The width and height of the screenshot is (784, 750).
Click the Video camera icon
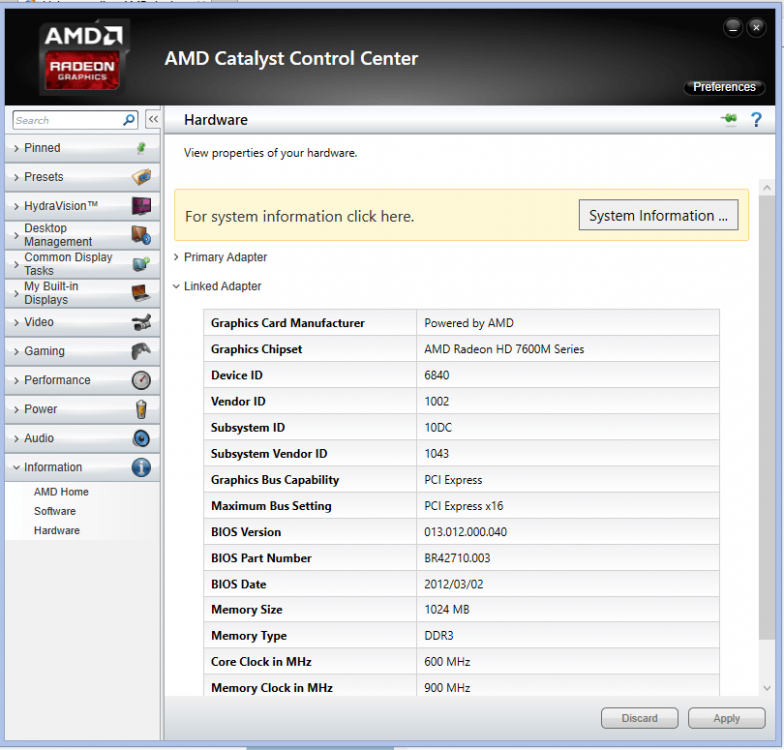coord(142,322)
